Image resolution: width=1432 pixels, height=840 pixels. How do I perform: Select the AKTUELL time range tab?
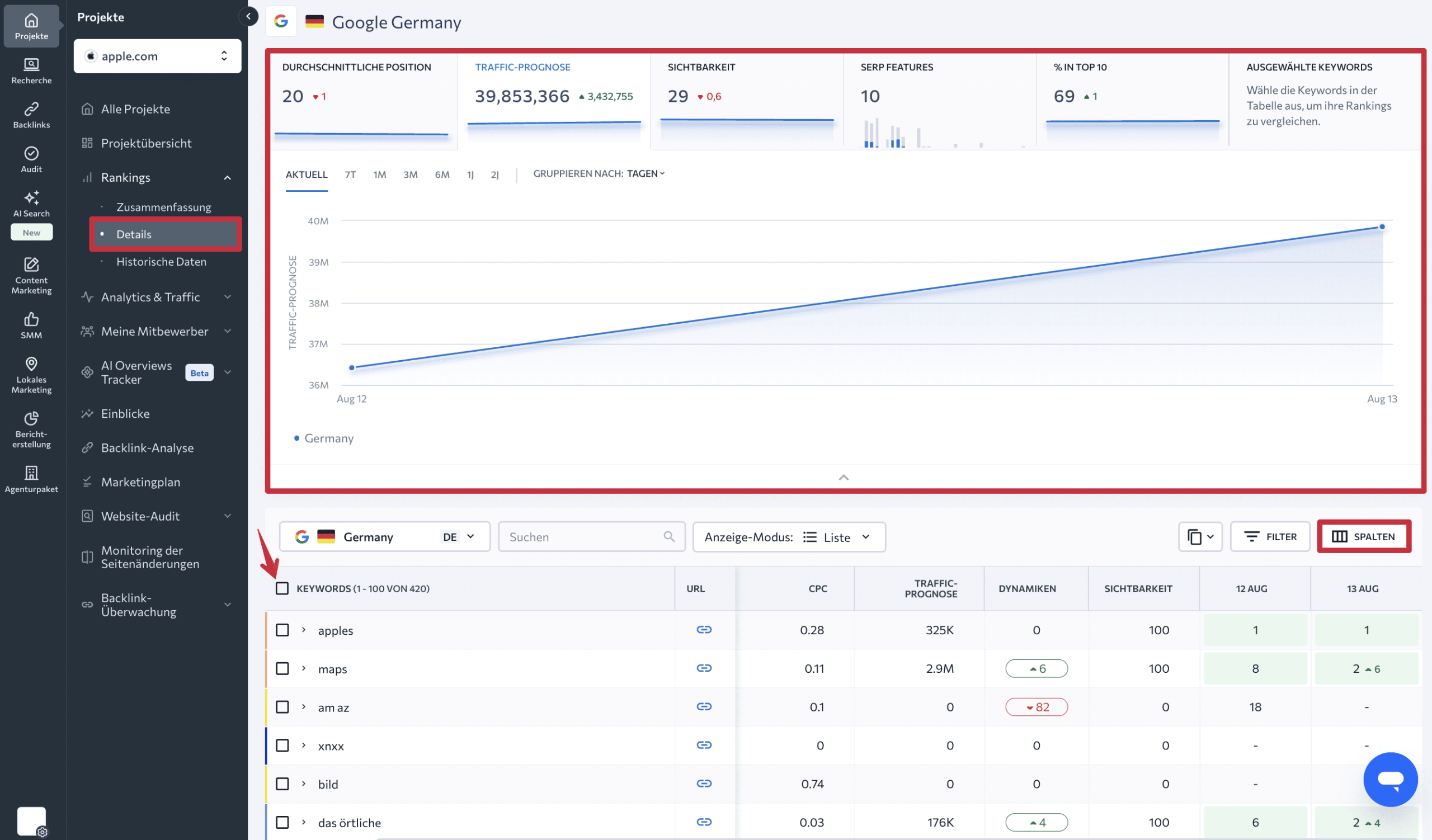pyautogui.click(x=307, y=174)
